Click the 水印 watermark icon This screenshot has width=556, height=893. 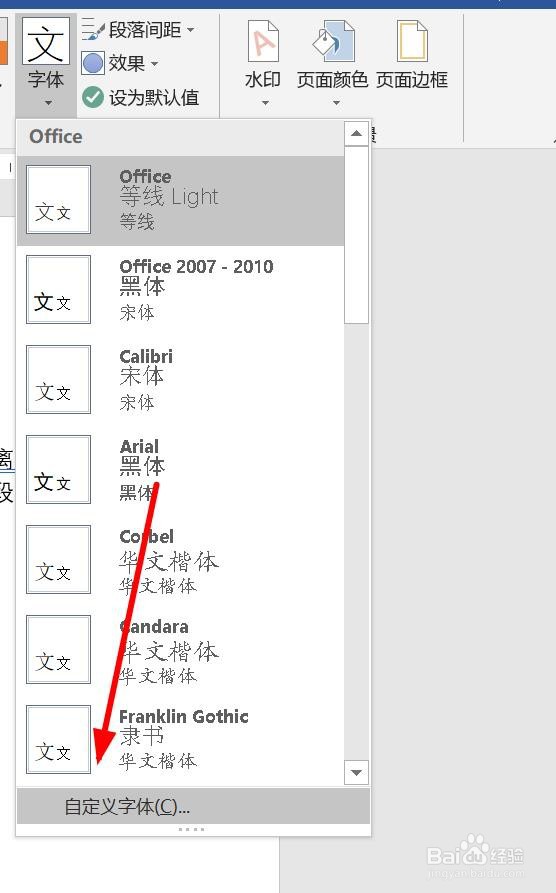click(263, 41)
